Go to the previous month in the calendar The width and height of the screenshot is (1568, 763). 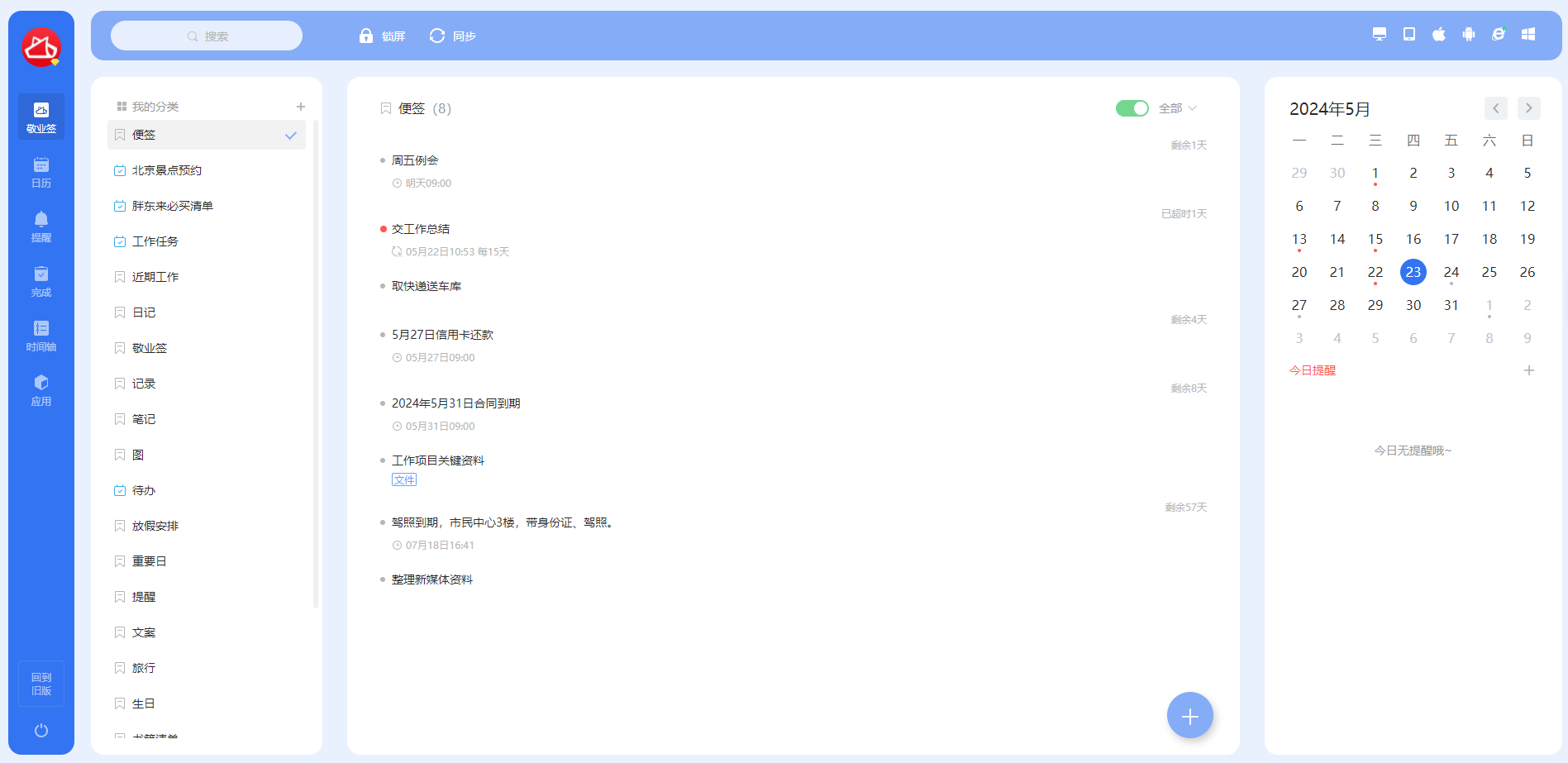pyautogui.click(x=1496, y=108)
